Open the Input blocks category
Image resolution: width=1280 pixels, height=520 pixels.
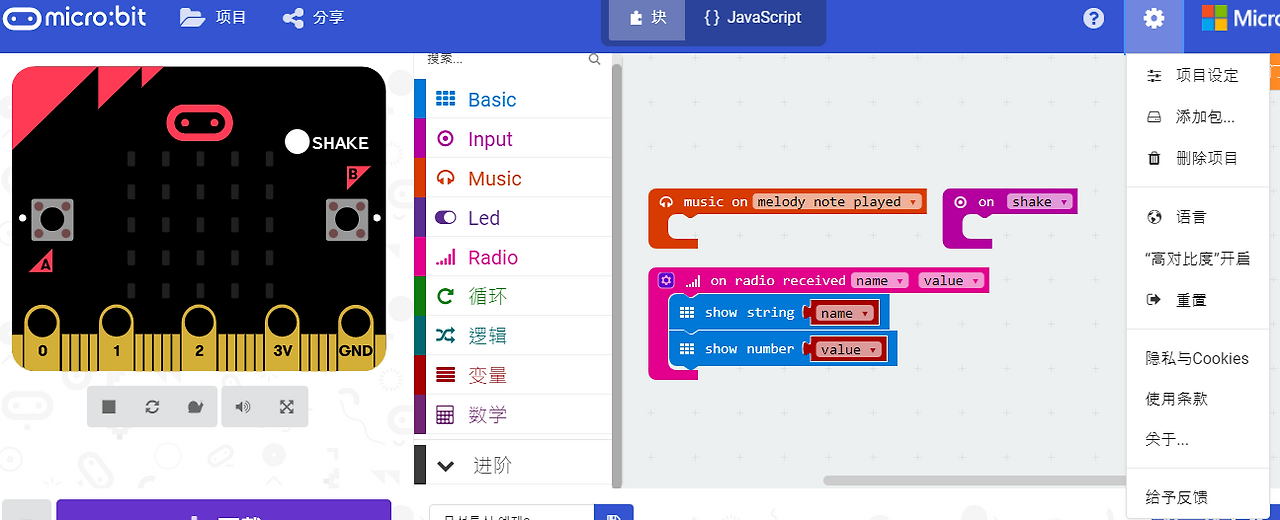(x=512, y=139)
